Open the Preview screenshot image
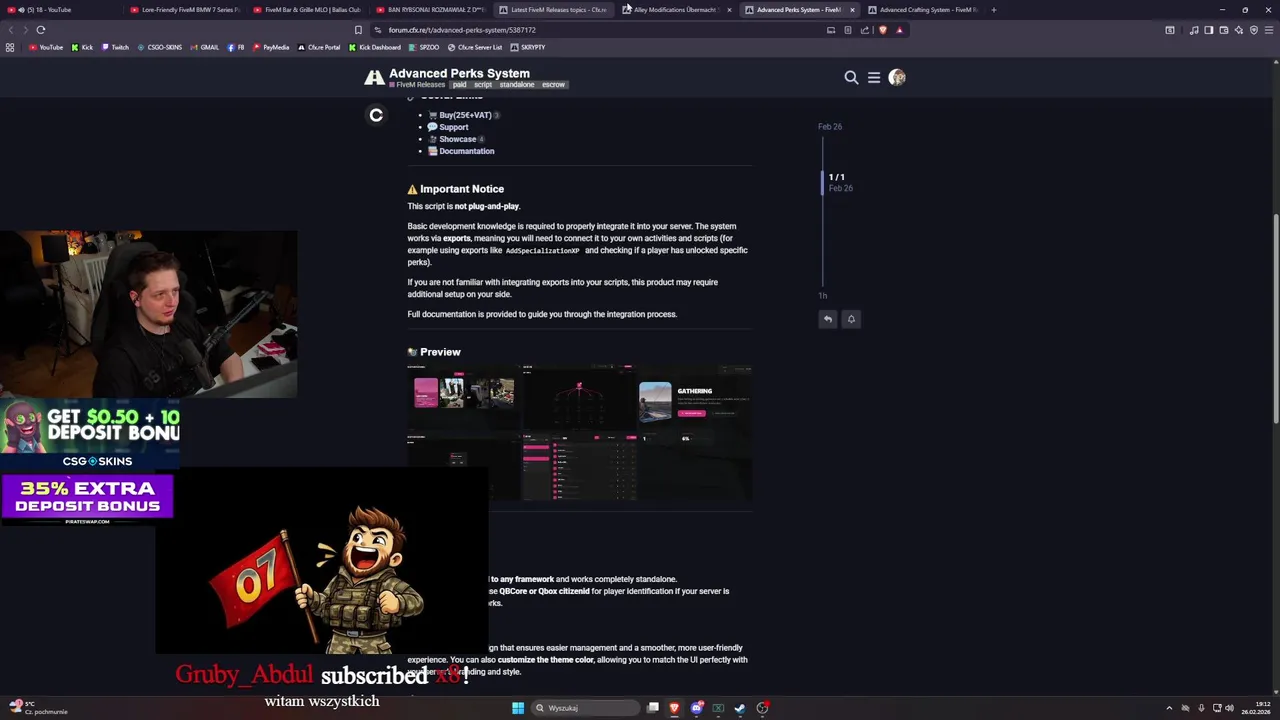 pyautogui.click(x=579, y=432)
